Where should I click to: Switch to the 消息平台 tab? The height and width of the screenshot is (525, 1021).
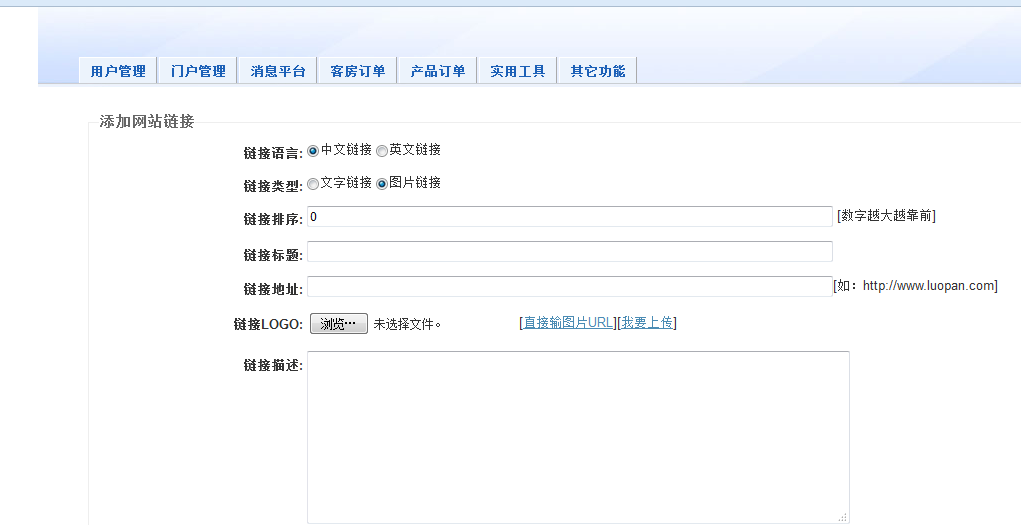(278, 71)
